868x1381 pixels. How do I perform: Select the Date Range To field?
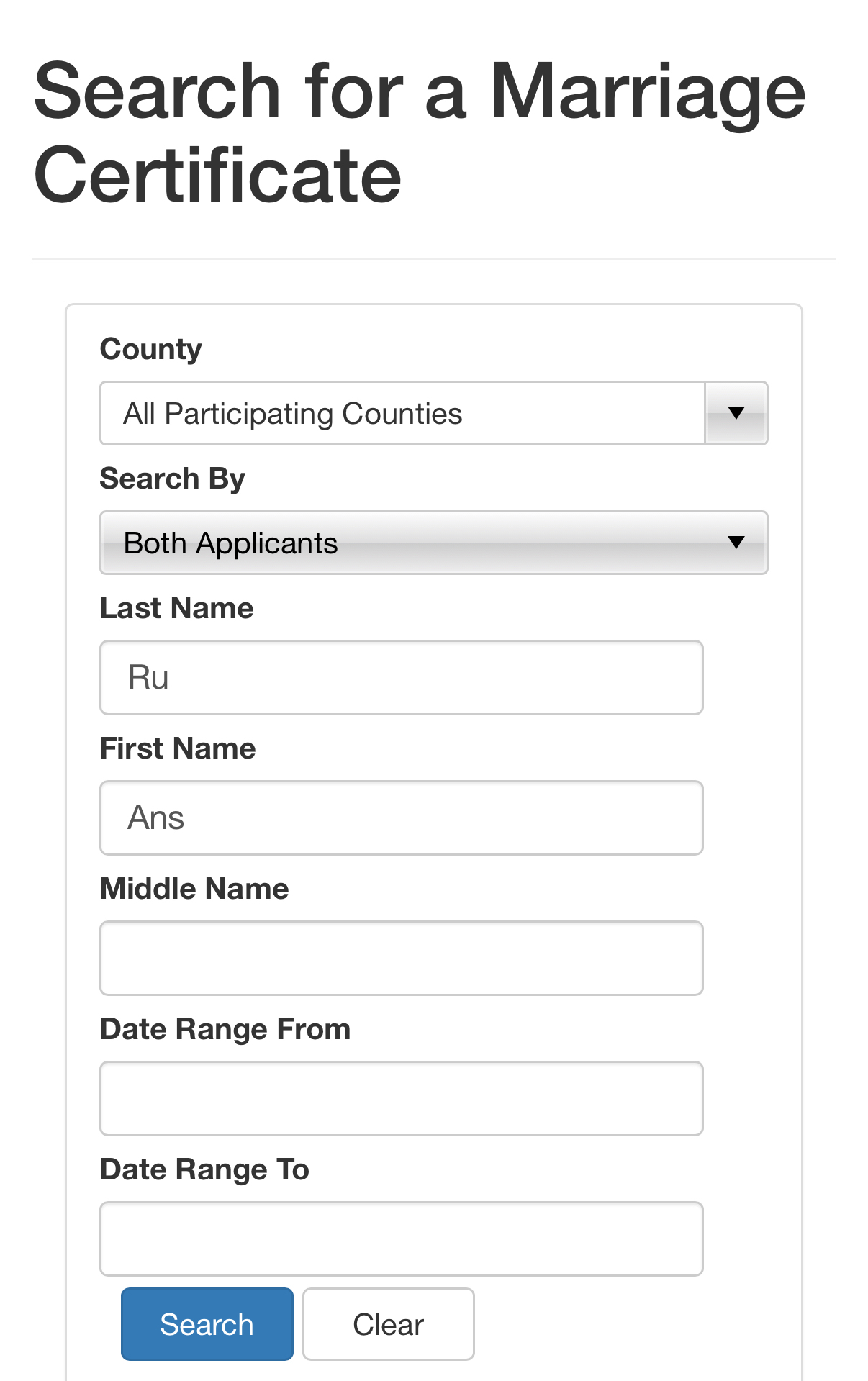click(x=402, y=1239)
